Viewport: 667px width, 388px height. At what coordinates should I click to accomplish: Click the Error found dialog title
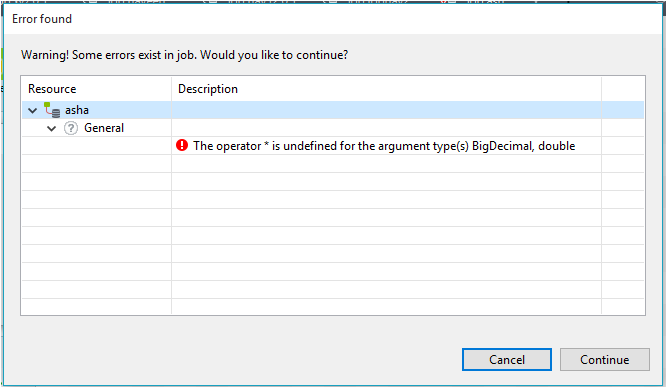pyautogui.click(x=42, y=19)
